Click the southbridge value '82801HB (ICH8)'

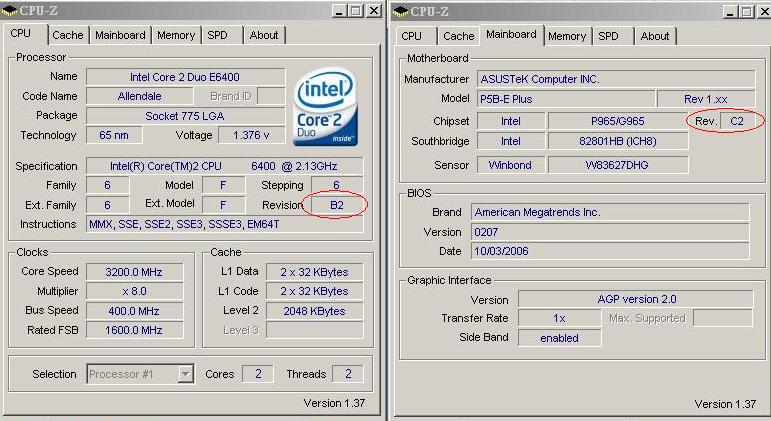click(618, 141)
